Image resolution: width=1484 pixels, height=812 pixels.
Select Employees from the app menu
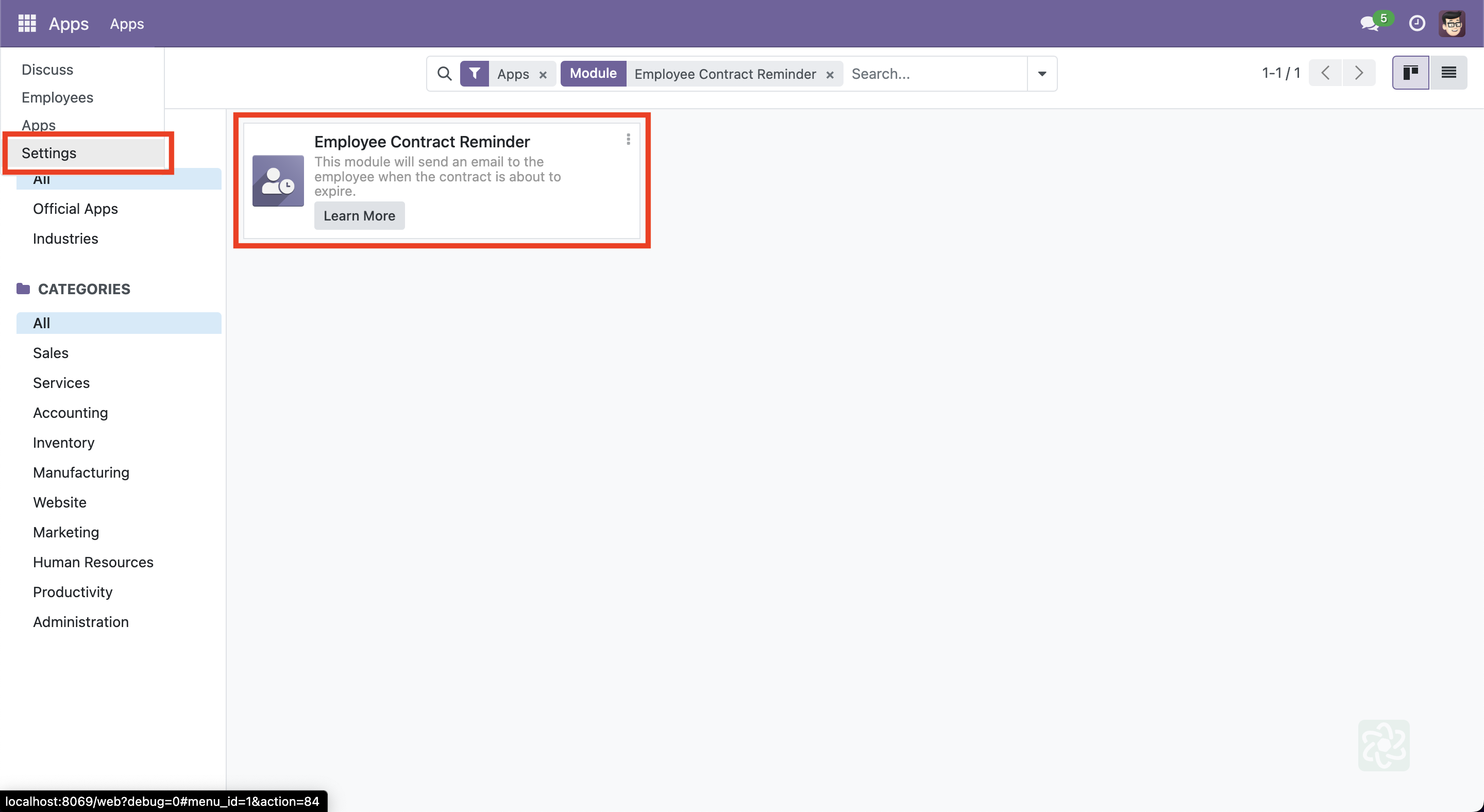point(57,97)
